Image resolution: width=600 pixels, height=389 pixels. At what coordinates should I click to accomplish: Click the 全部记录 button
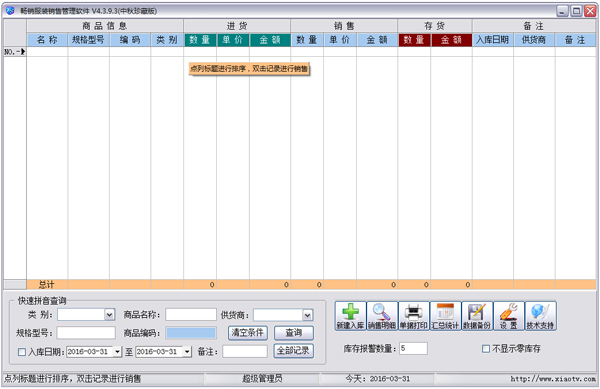(293, 351)
